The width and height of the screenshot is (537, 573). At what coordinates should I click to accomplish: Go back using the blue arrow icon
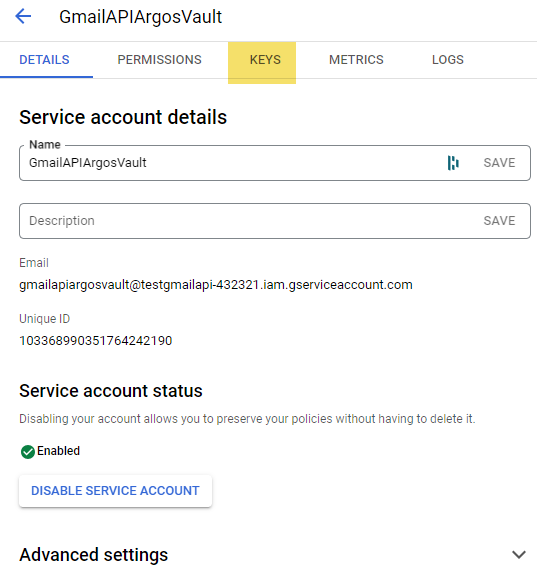pyautogui.click(x=23, y=16)
